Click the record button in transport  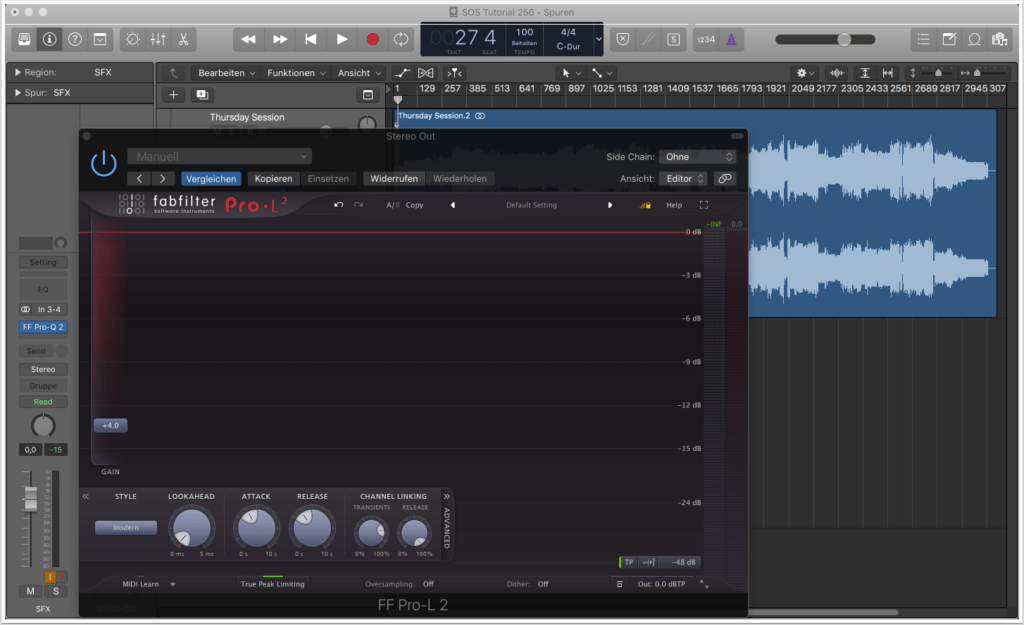(x=372, y=39)
